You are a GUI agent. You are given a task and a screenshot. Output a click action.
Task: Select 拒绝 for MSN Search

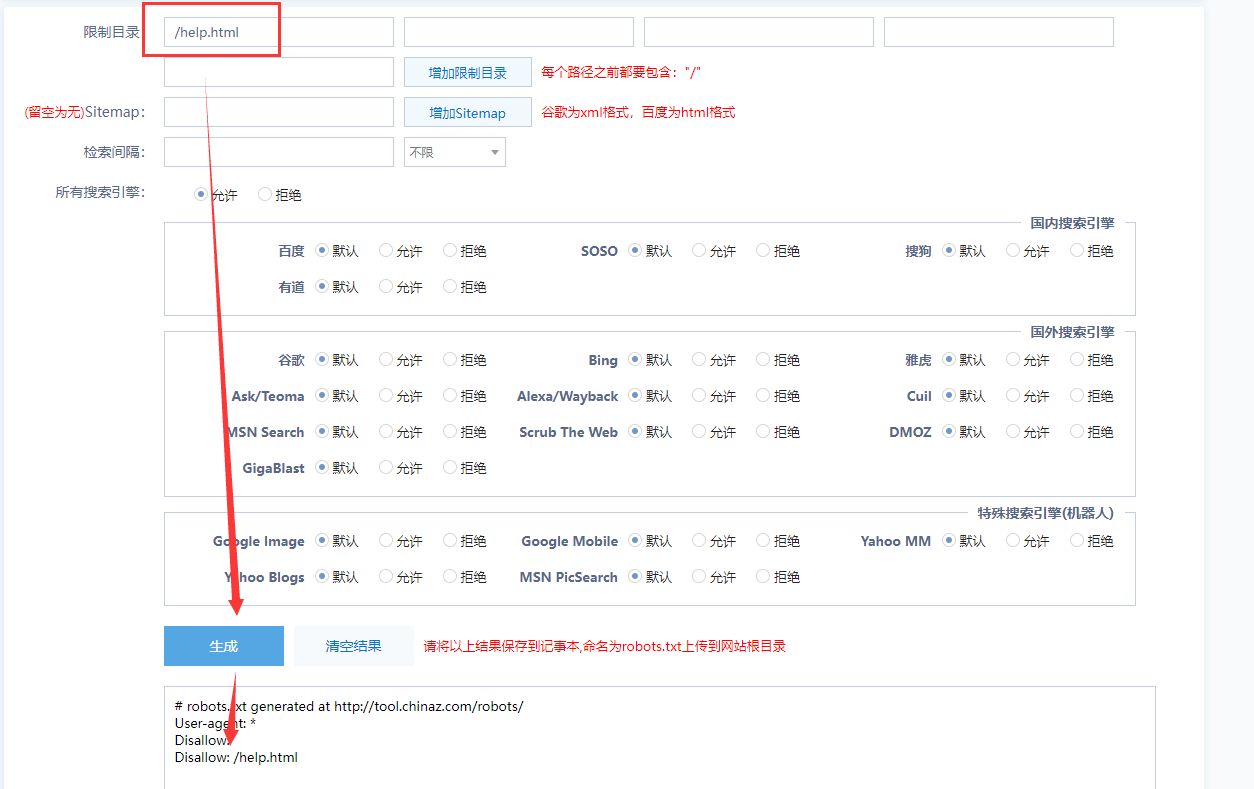[450, 432]
